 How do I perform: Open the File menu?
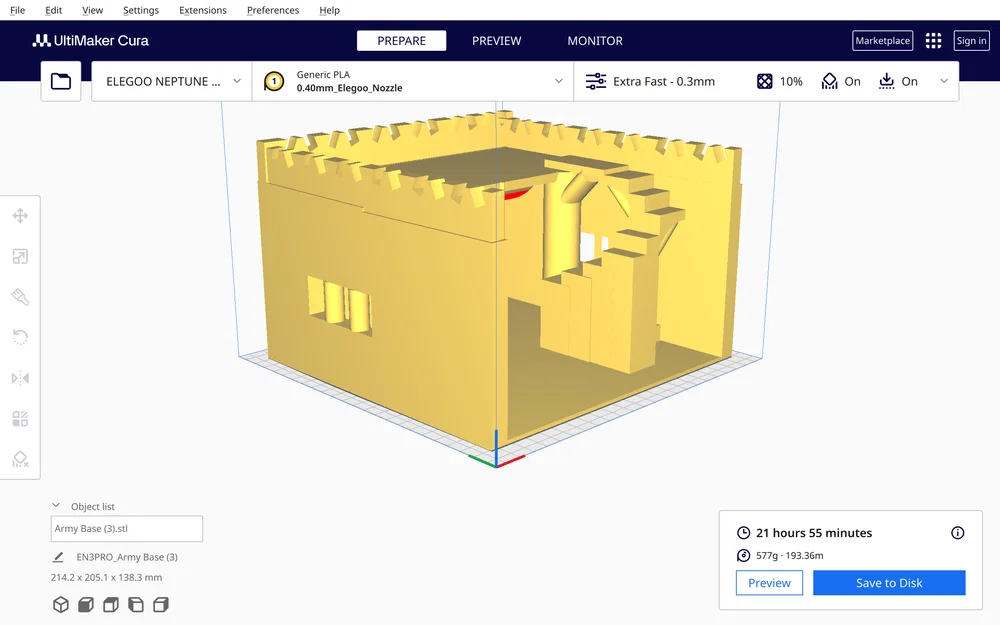(x=18, y=10)
